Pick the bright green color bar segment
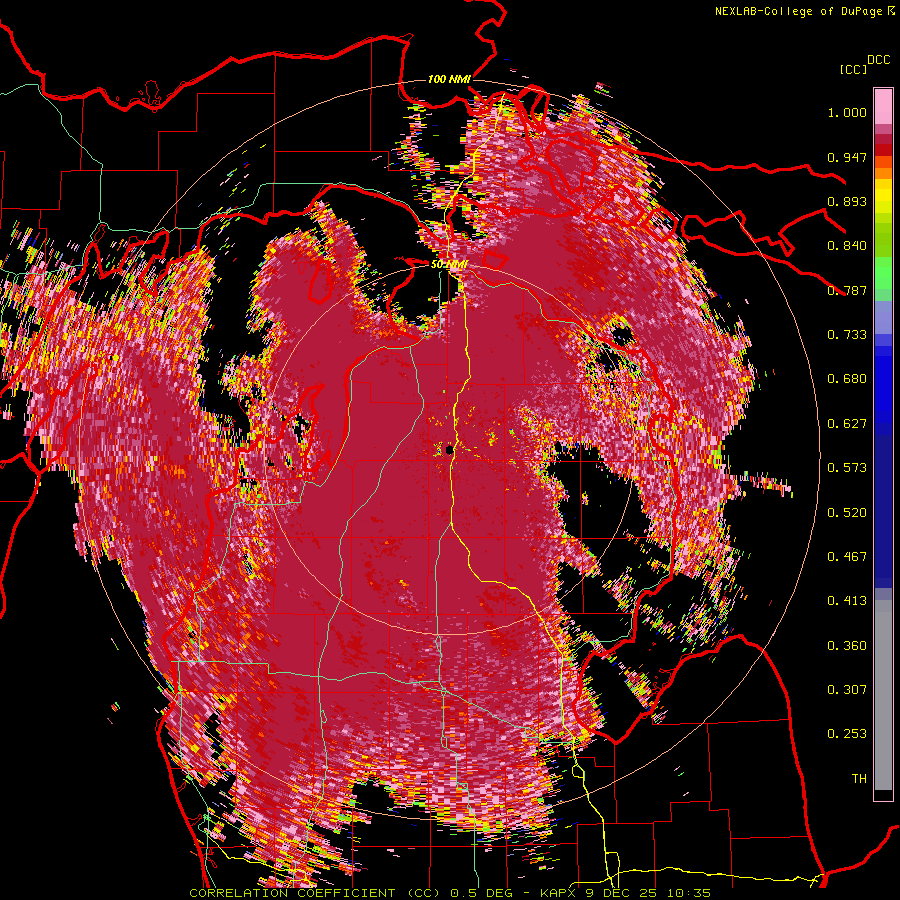Screen dimensions: 900x900 pos(883,273)
